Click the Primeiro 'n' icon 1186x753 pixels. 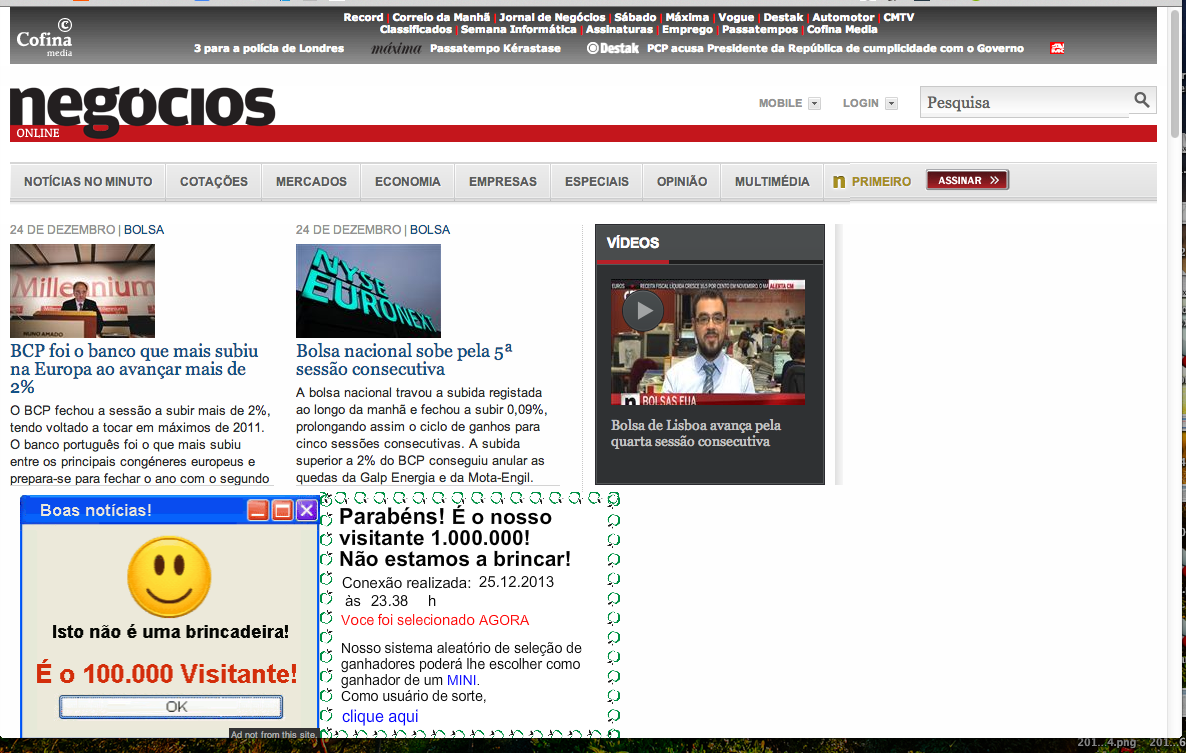(839, 181)
